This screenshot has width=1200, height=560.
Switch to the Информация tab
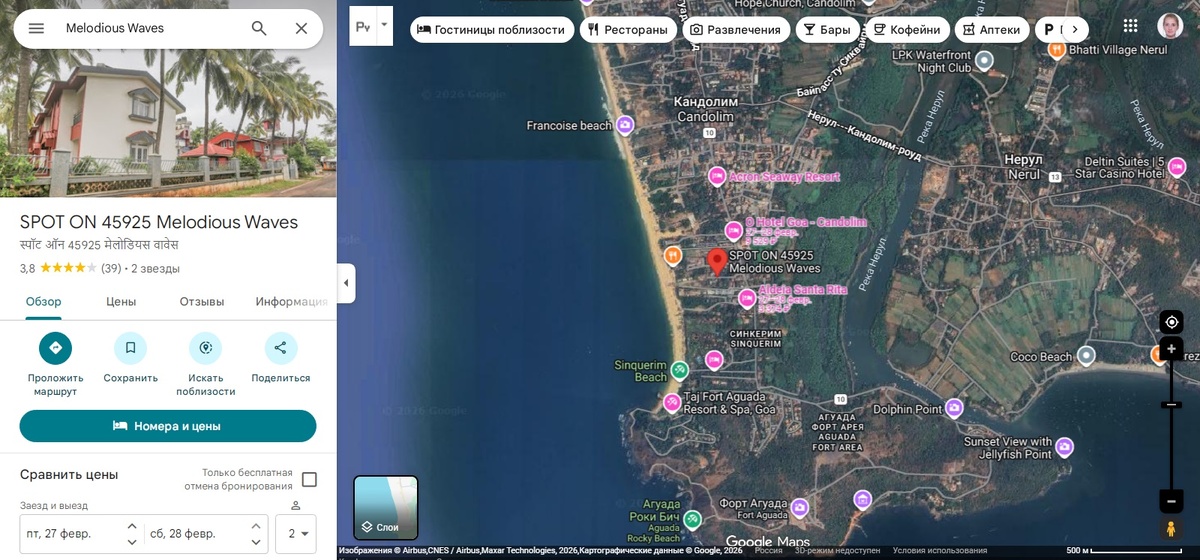291,302
